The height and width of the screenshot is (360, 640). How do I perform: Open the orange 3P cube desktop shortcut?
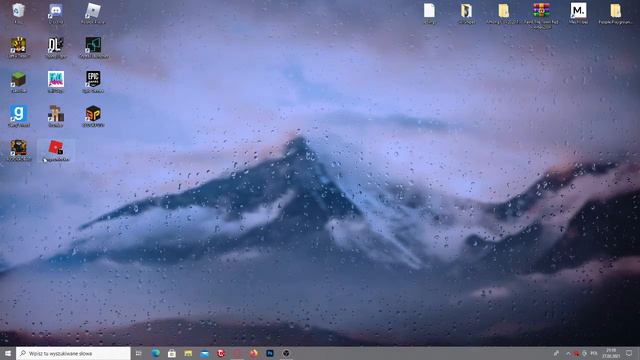(93, 113)
